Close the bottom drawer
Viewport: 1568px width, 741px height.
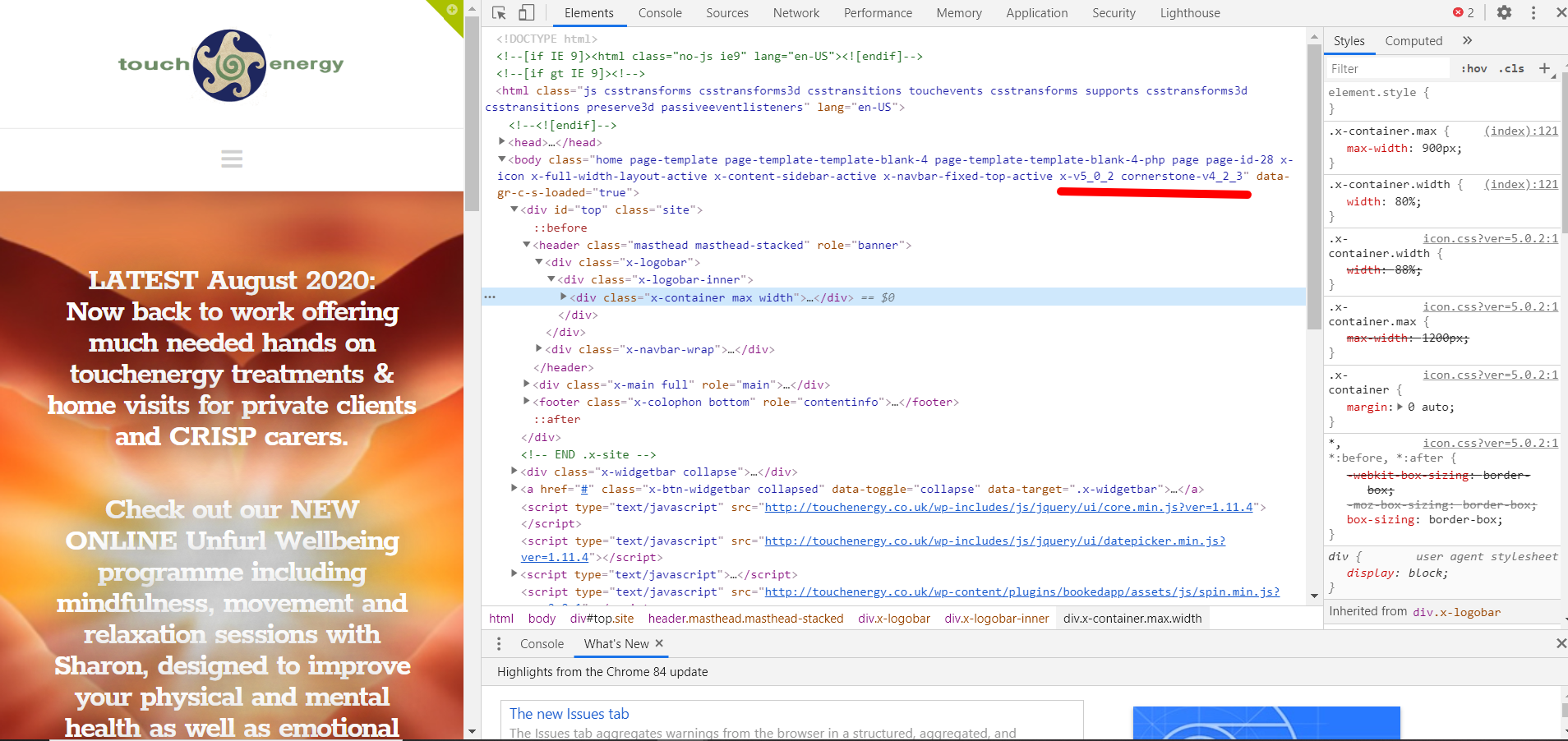[x=1561, y=643]
